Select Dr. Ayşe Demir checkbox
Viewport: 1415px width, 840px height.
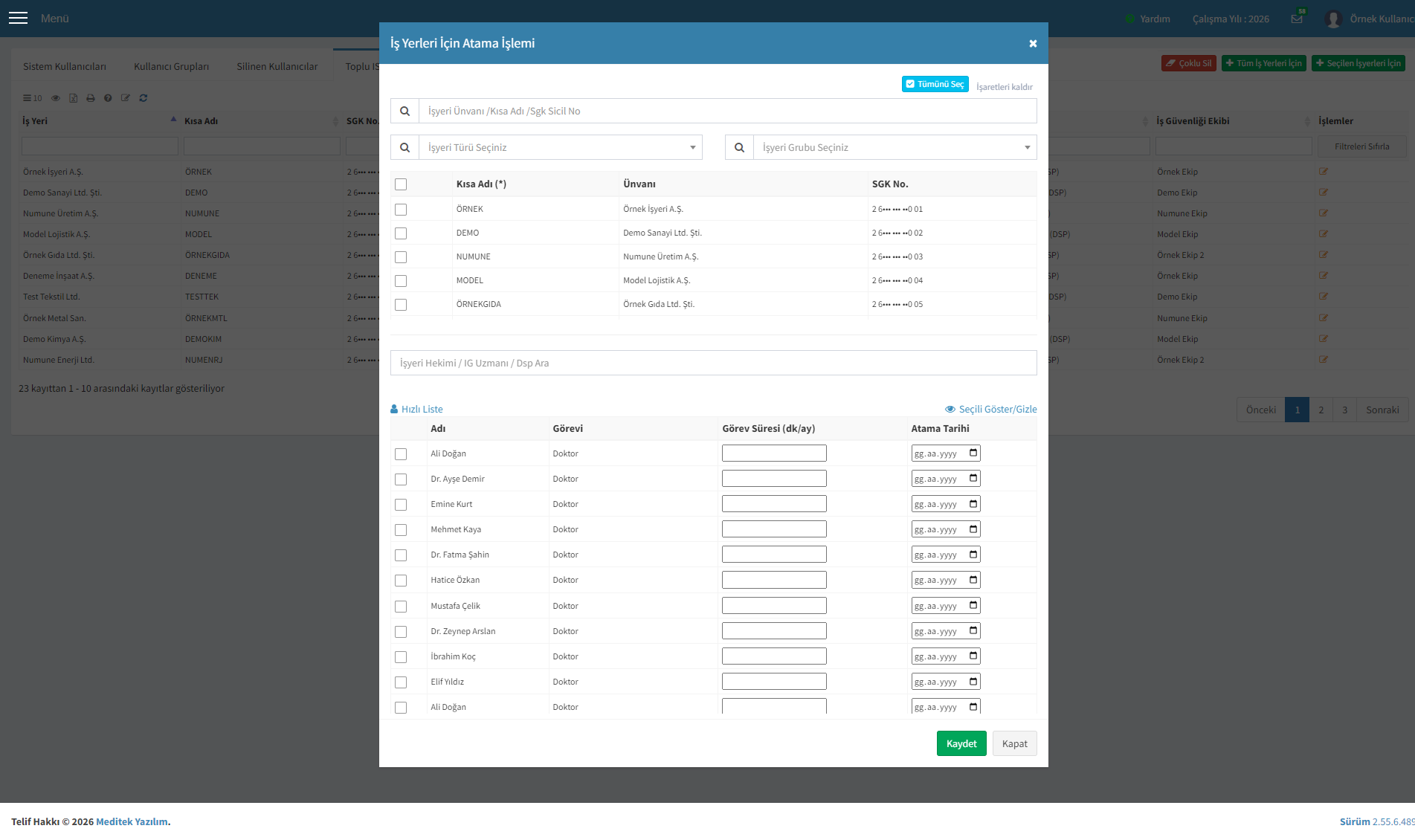coord(401,479)
